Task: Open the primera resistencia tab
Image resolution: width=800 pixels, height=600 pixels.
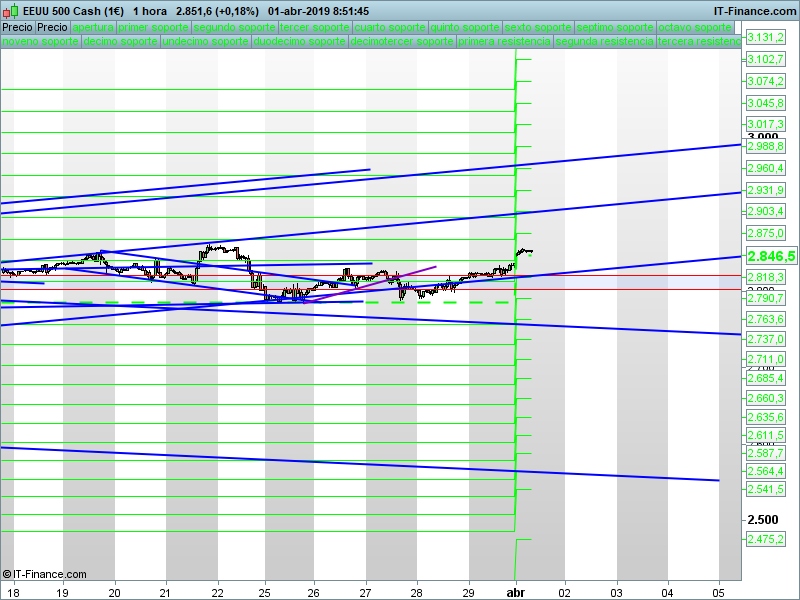Action: (503, 43)
